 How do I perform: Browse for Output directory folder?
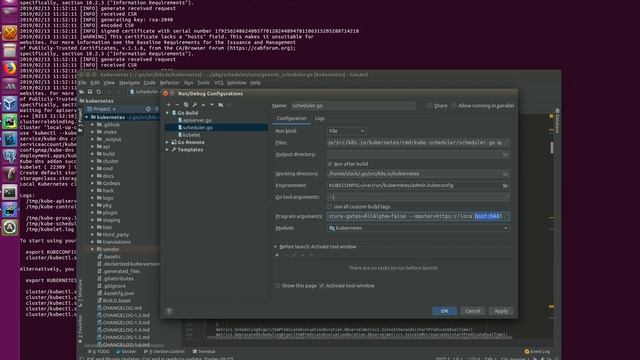pyautogui.click(x=505, y=154)
